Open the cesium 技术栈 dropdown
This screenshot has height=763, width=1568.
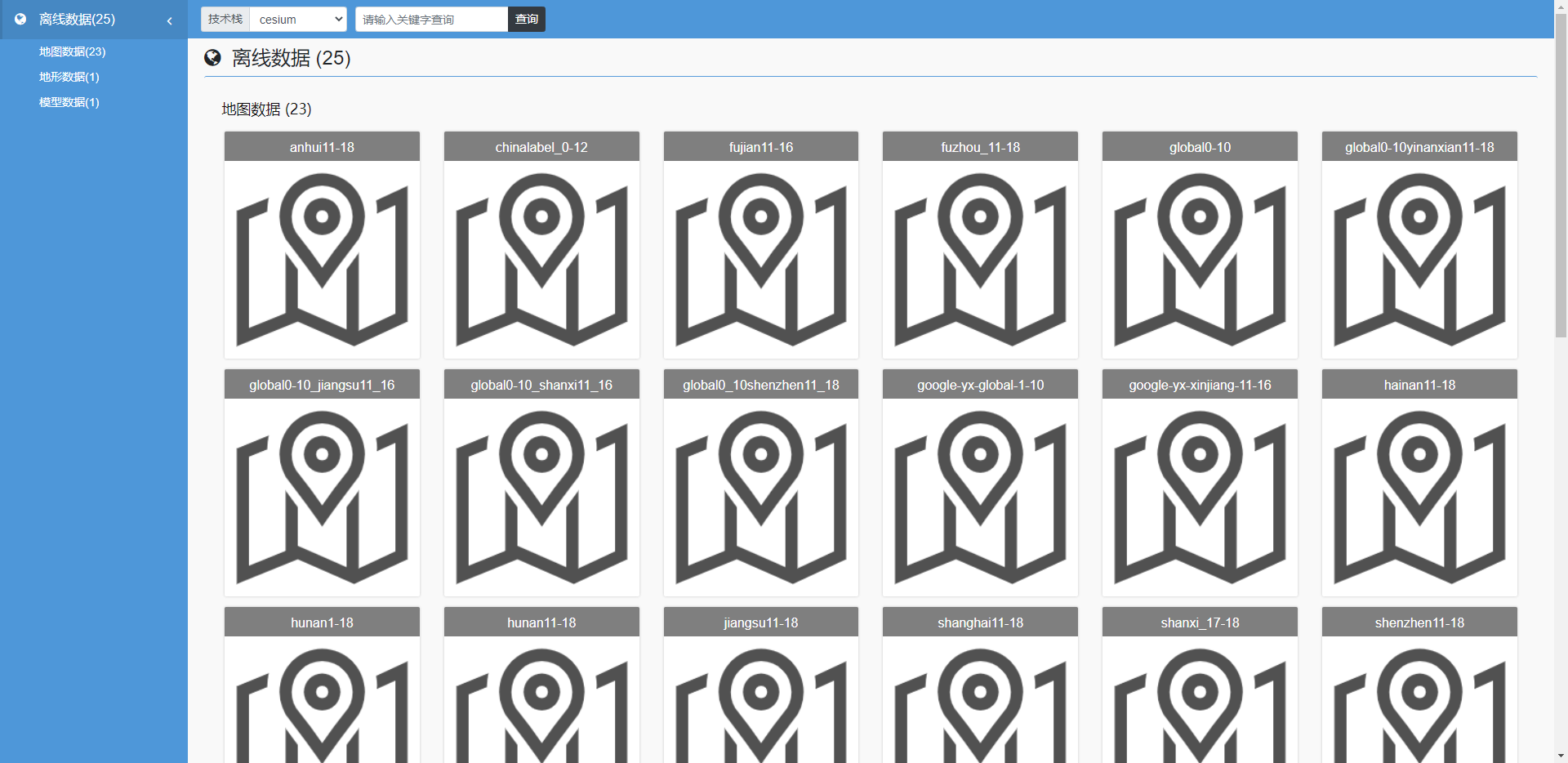[x=298, y=20]
